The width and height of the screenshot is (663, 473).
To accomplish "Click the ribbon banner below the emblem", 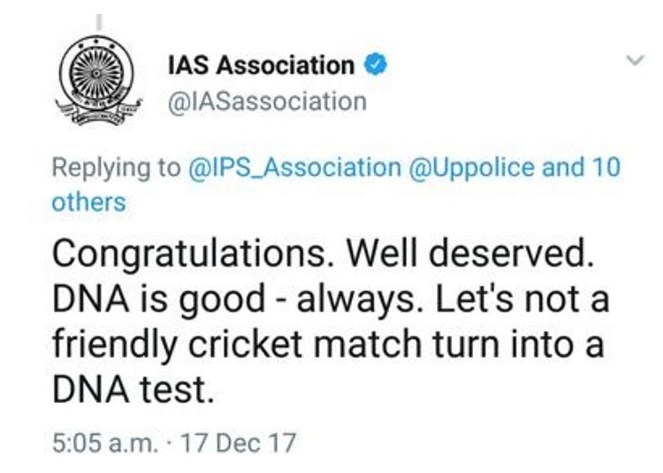I will tap(97, 113).
